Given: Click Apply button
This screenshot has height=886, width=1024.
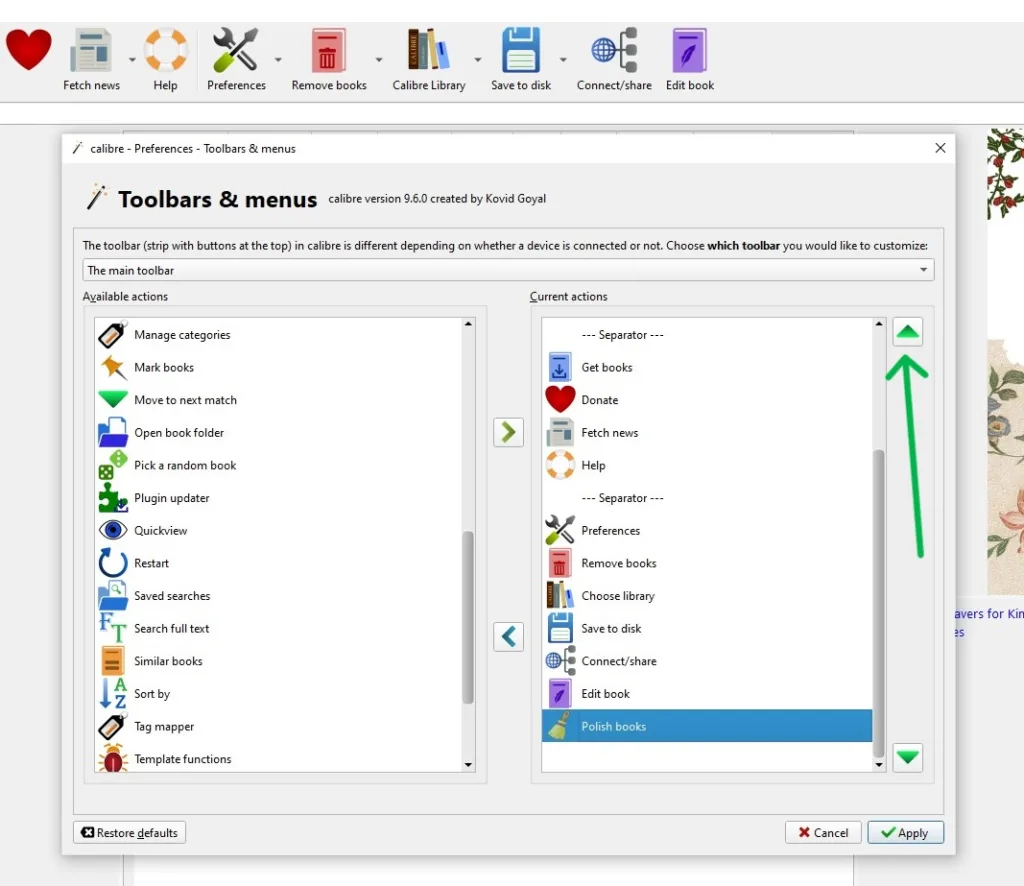Looking at the screenshot, I should coord(905,832).
